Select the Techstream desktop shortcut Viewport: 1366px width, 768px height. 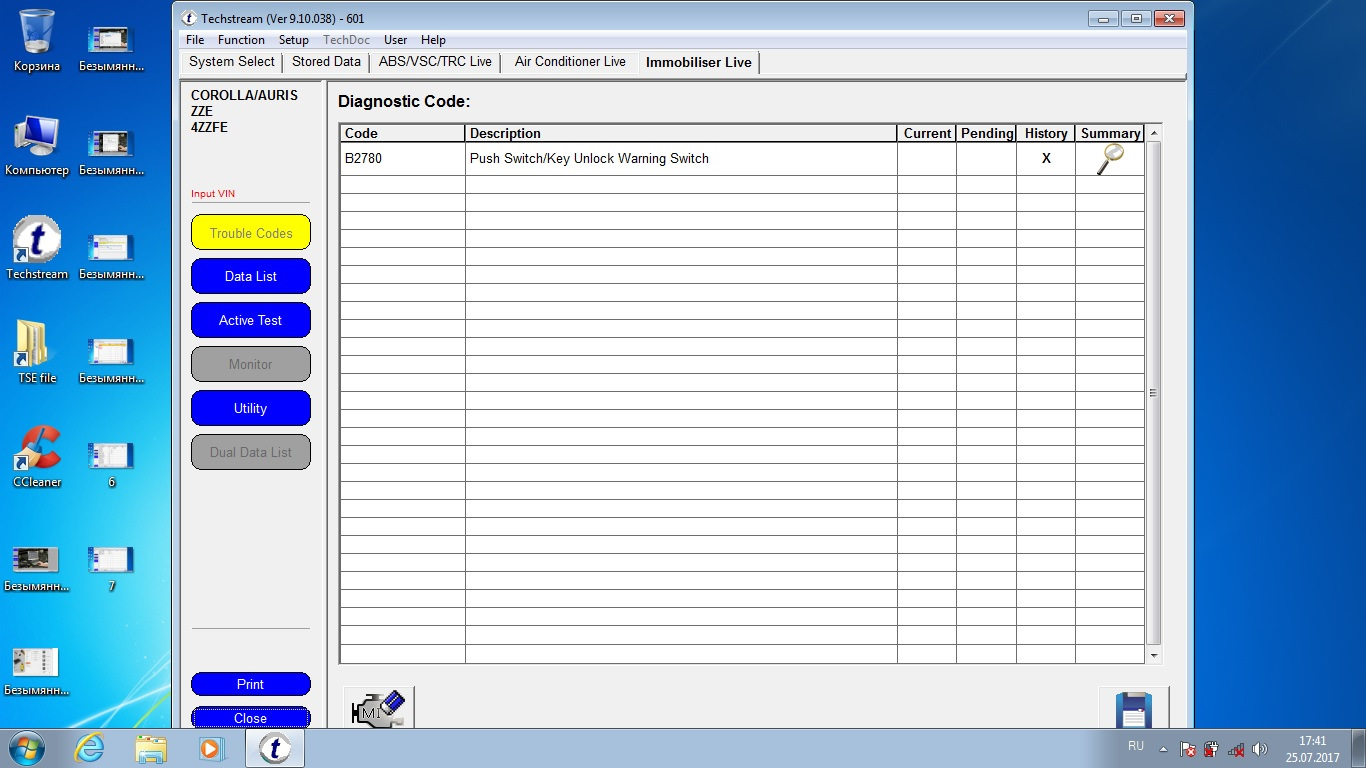37,250
